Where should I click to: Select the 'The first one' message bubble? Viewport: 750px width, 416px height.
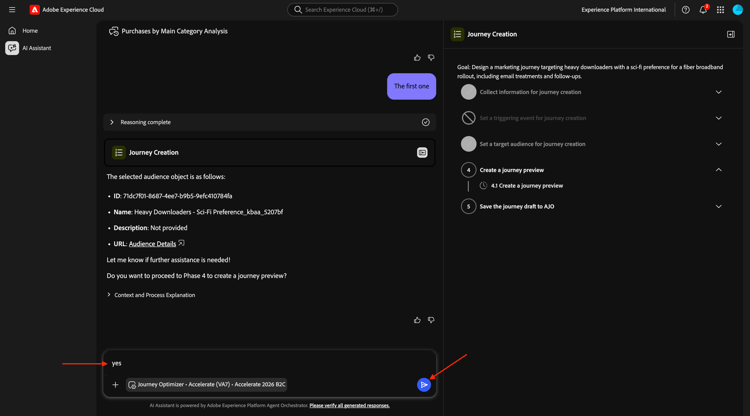coord(411,87)
